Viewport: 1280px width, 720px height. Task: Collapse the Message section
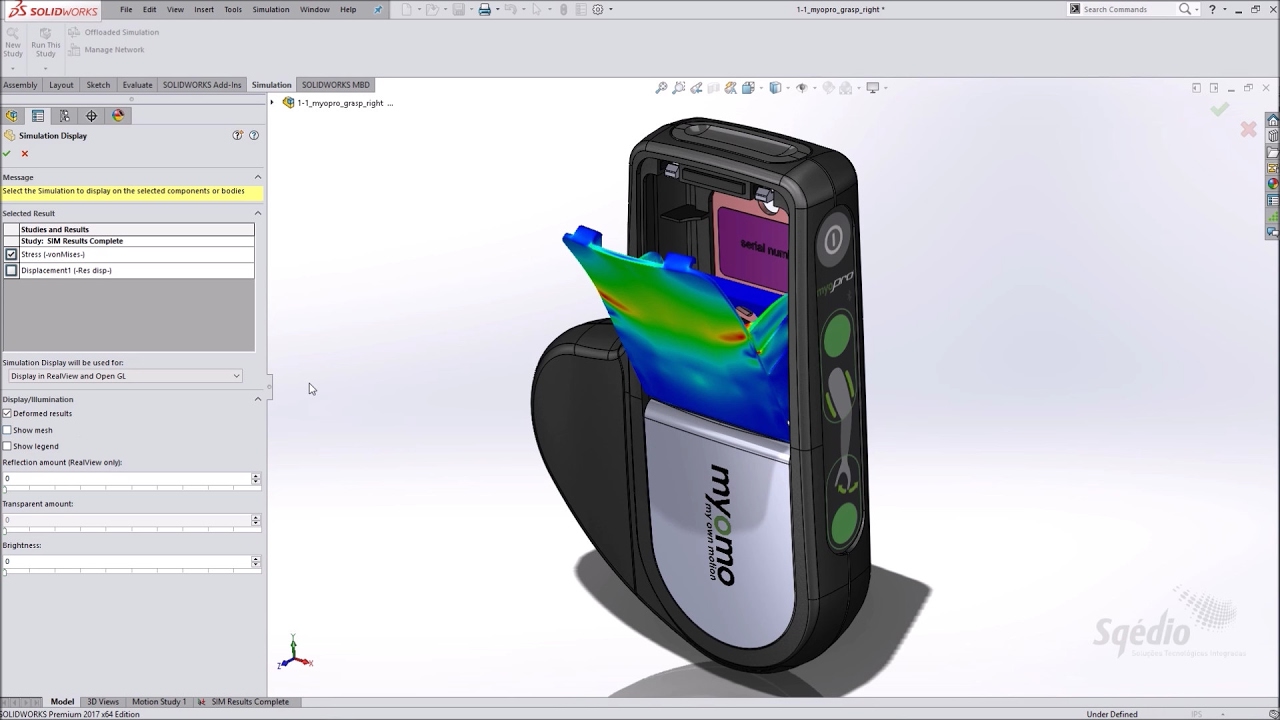point(257,177)
